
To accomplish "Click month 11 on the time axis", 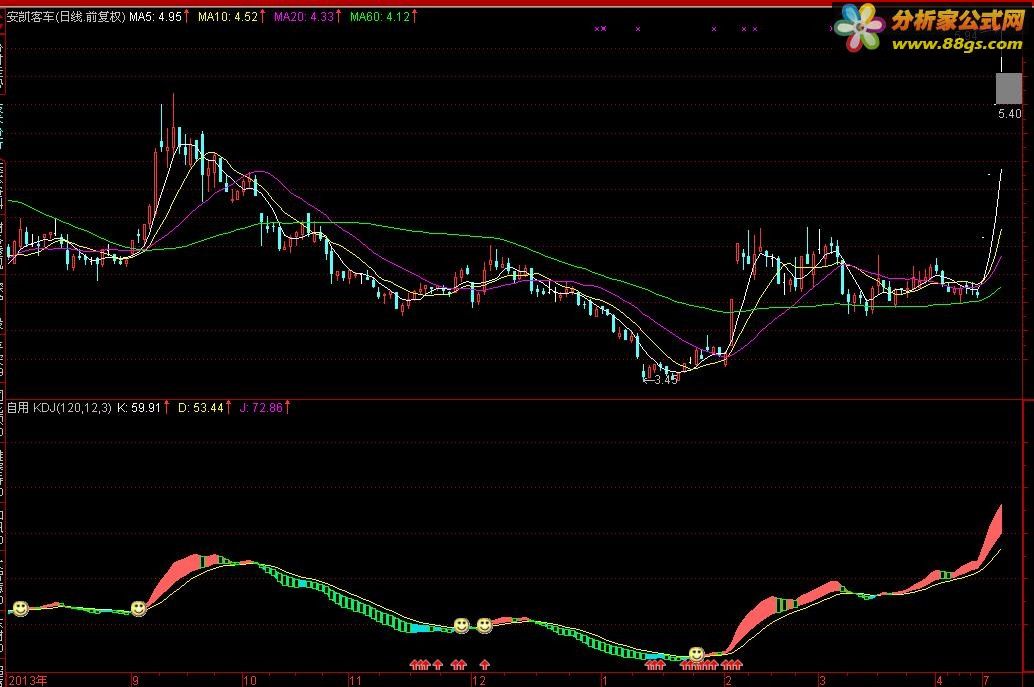I will click(355, 680).
